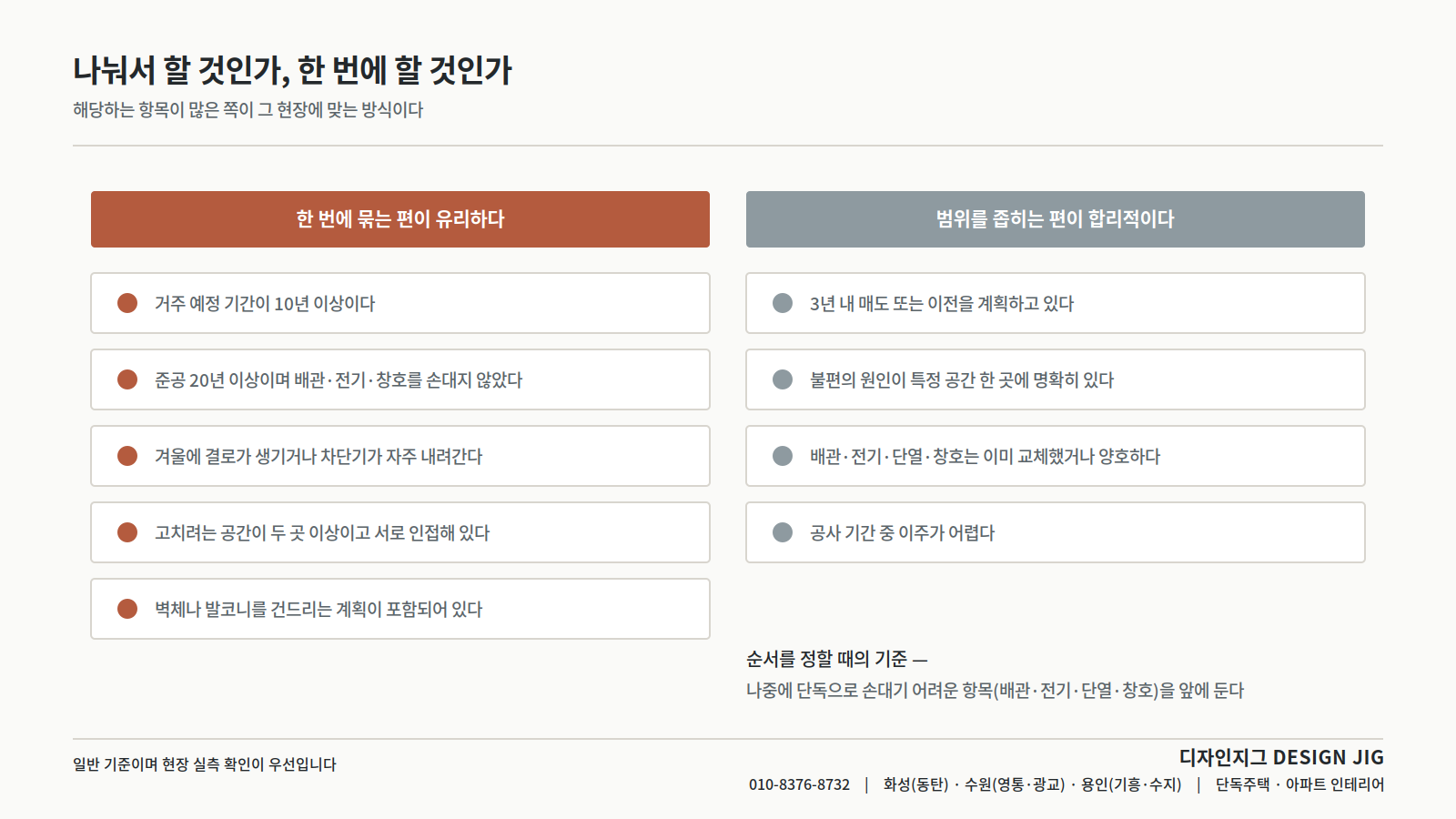Image resolution: width=1456 pixels, height=819 pixels.
Task: Click the orange header '한 번에 묶는 편이 유리하다'
Action: (x=400, y=219)
